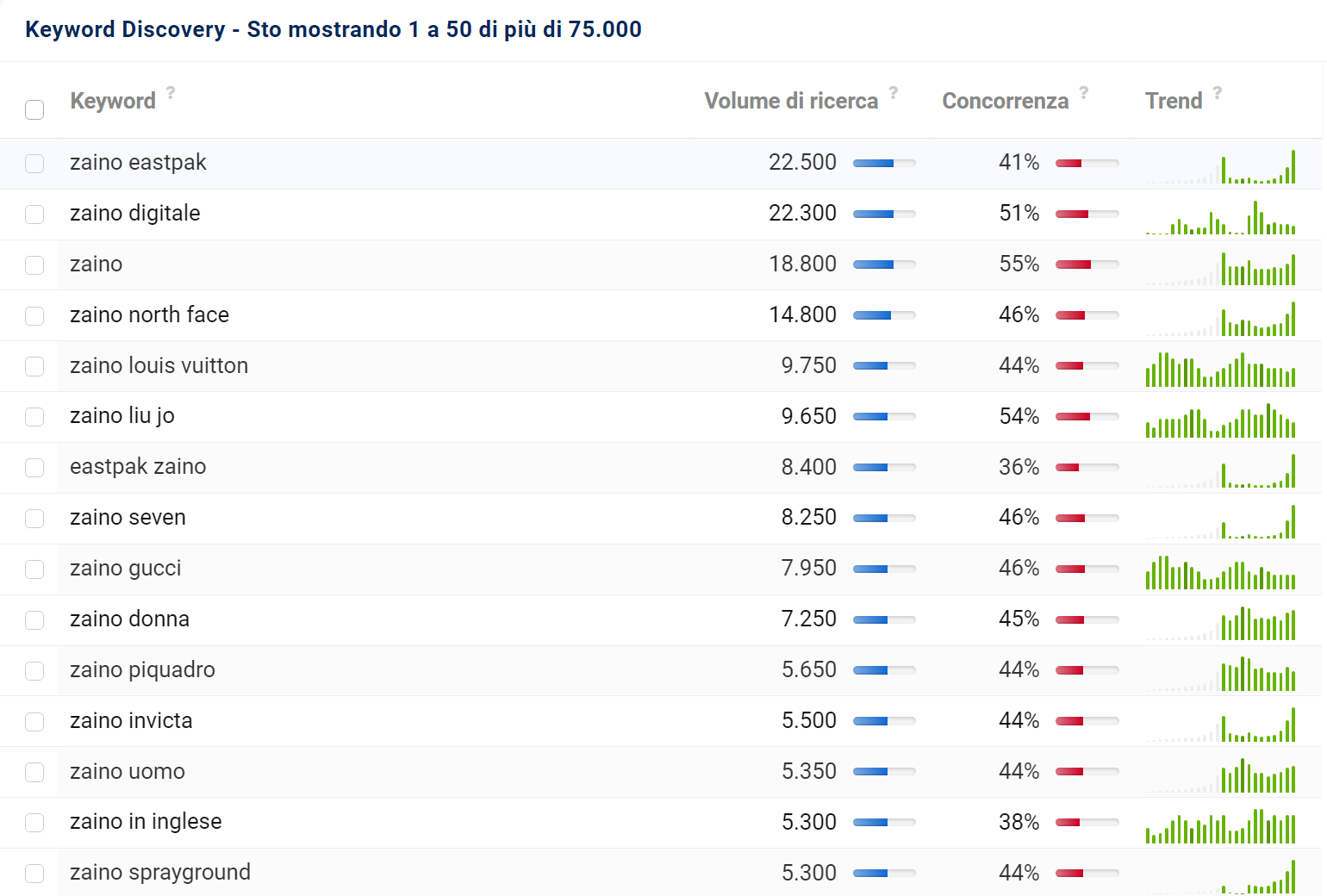
Task: Open keyword zaino sprayground
Action: (x=160, y=873)
